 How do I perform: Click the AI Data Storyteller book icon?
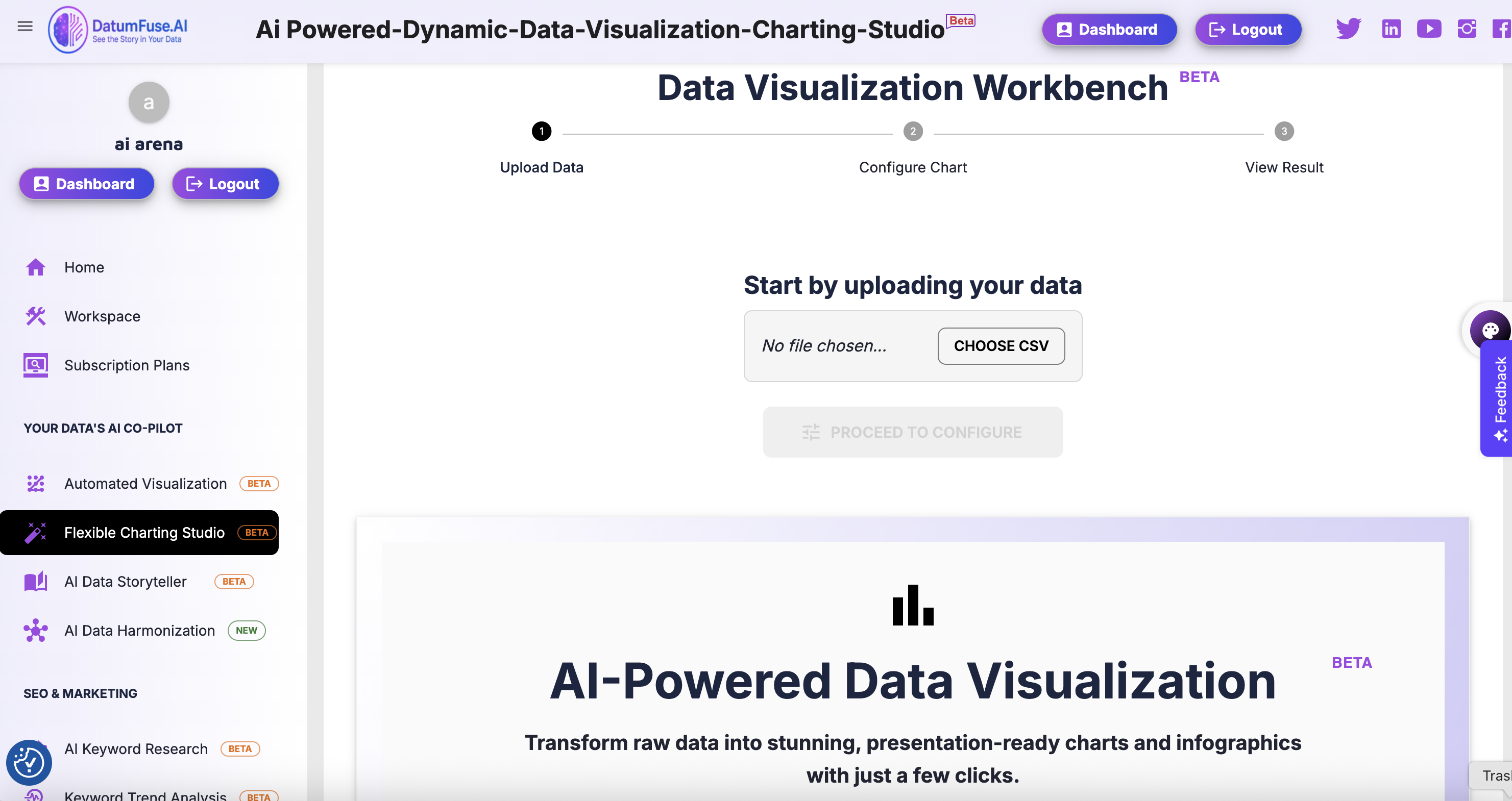[36, 582]
